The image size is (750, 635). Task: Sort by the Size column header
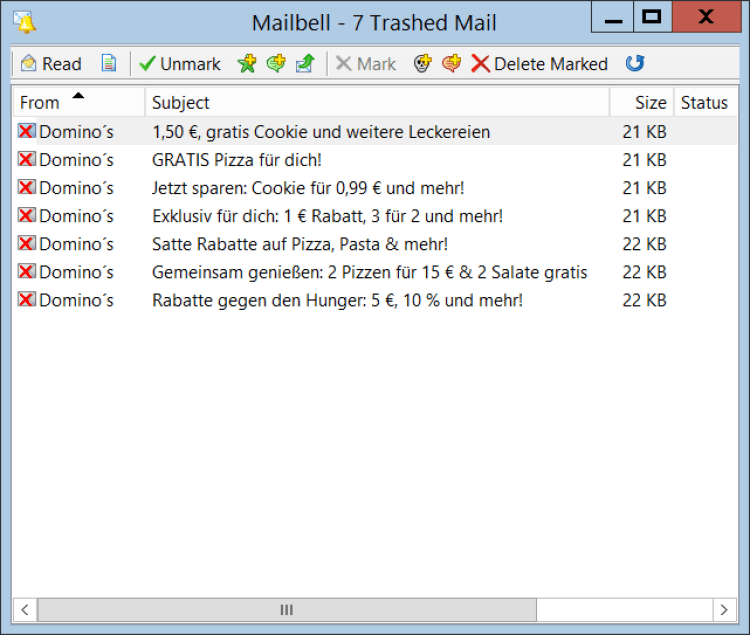[642, 102]
